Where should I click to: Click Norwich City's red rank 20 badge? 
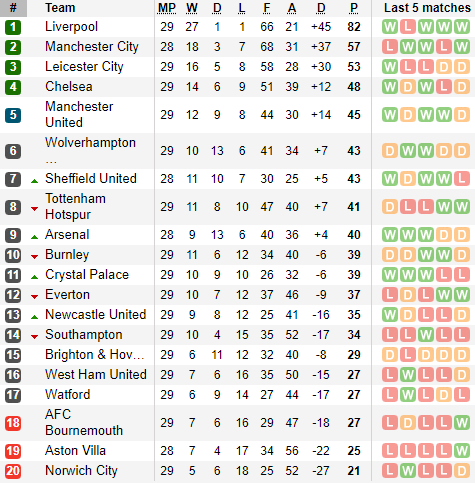13,471
